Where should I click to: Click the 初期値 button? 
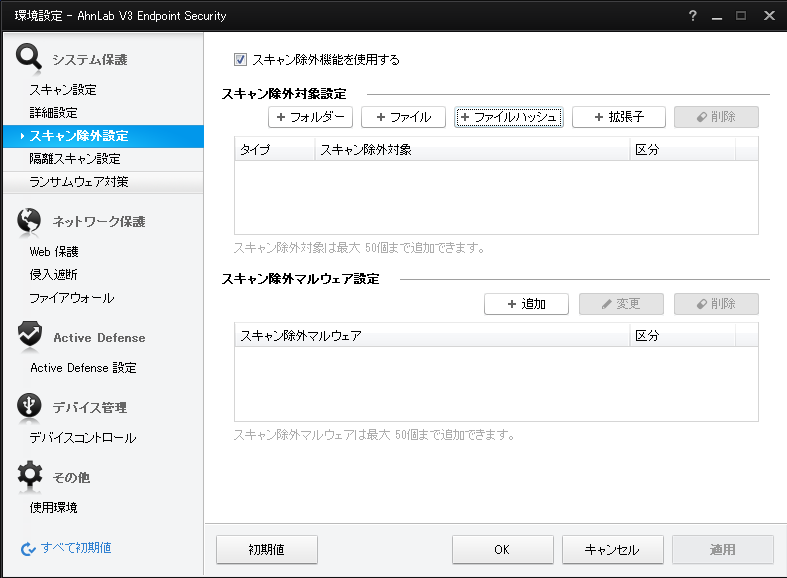(267, 549)
